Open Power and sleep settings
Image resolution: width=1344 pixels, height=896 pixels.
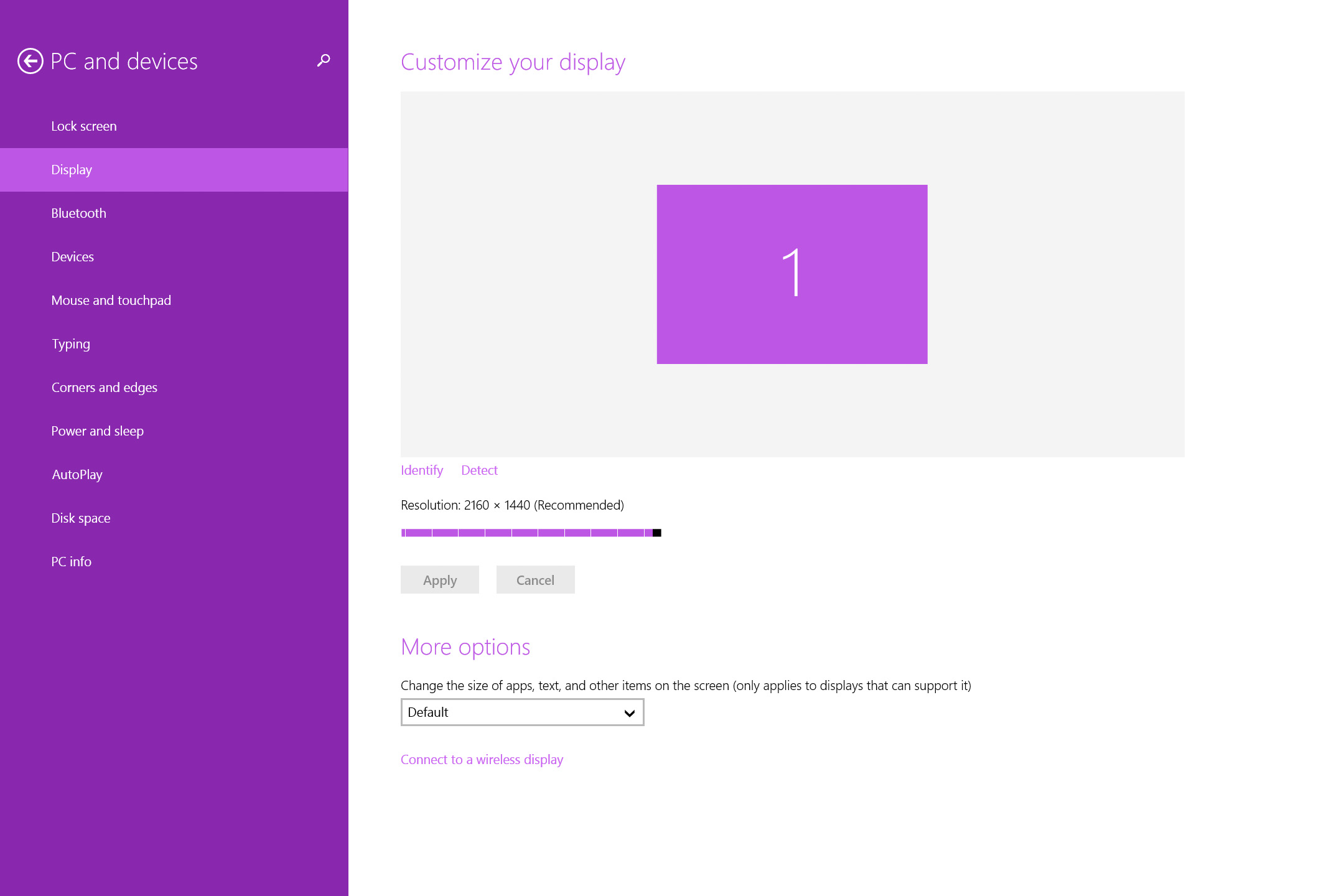pos(174,431)
